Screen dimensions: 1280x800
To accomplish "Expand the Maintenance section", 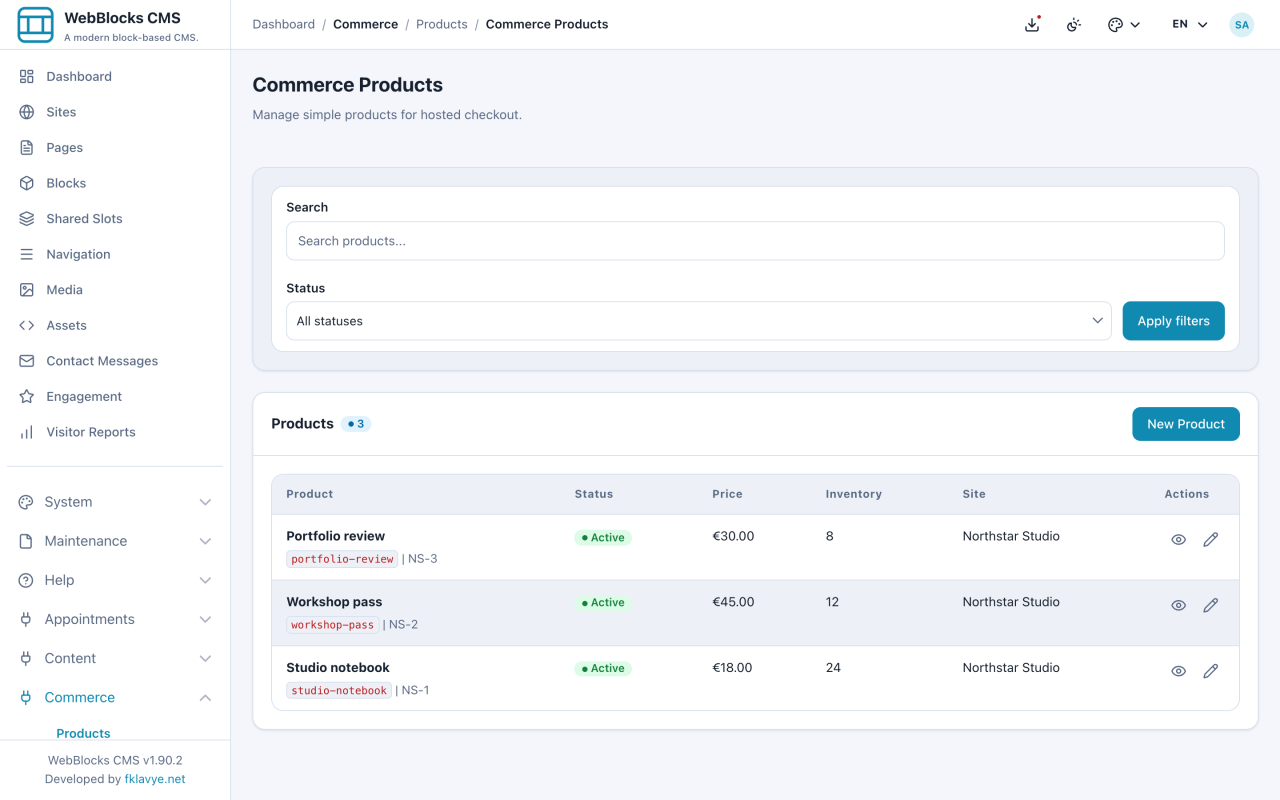I will tap(115, 541).
